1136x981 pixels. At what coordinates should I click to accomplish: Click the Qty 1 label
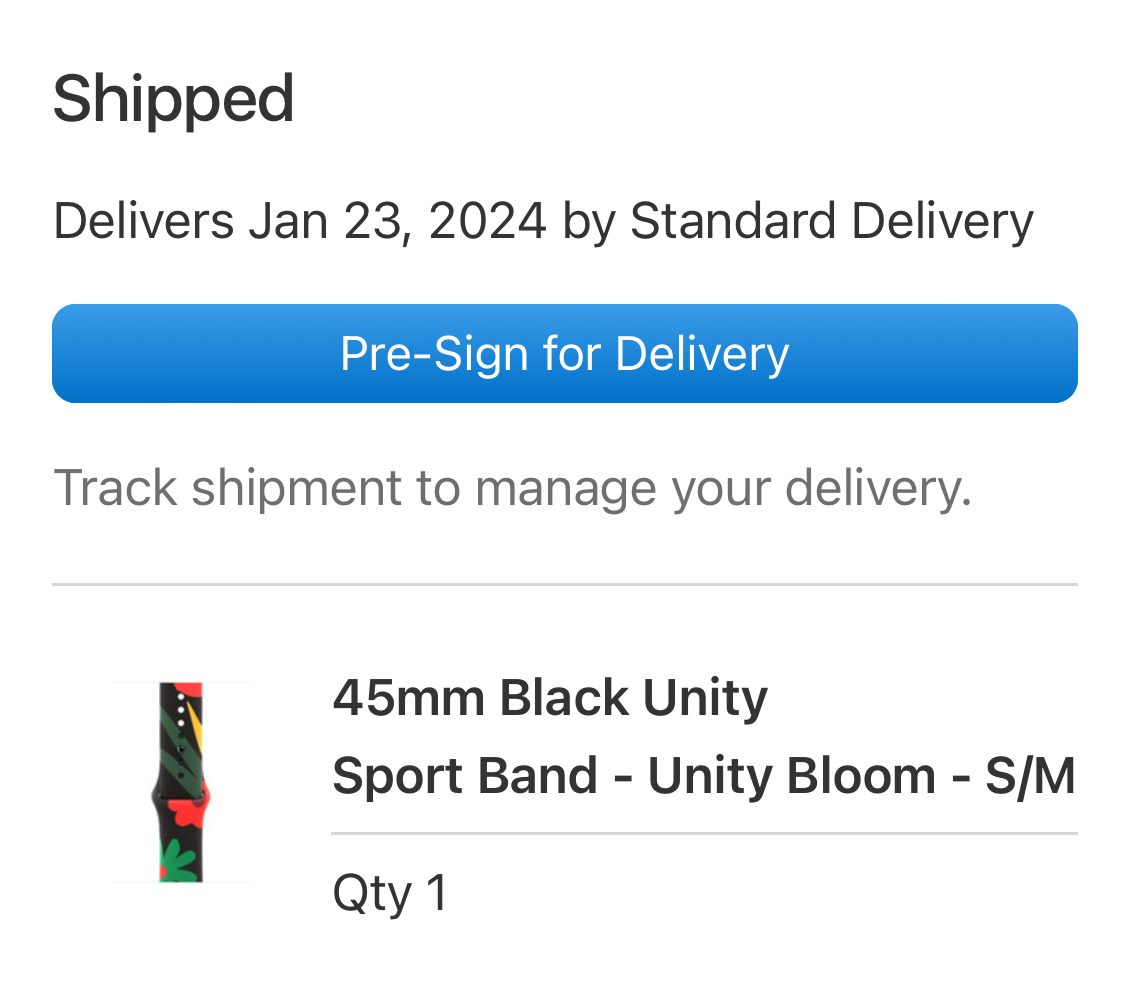pos(389,892)
